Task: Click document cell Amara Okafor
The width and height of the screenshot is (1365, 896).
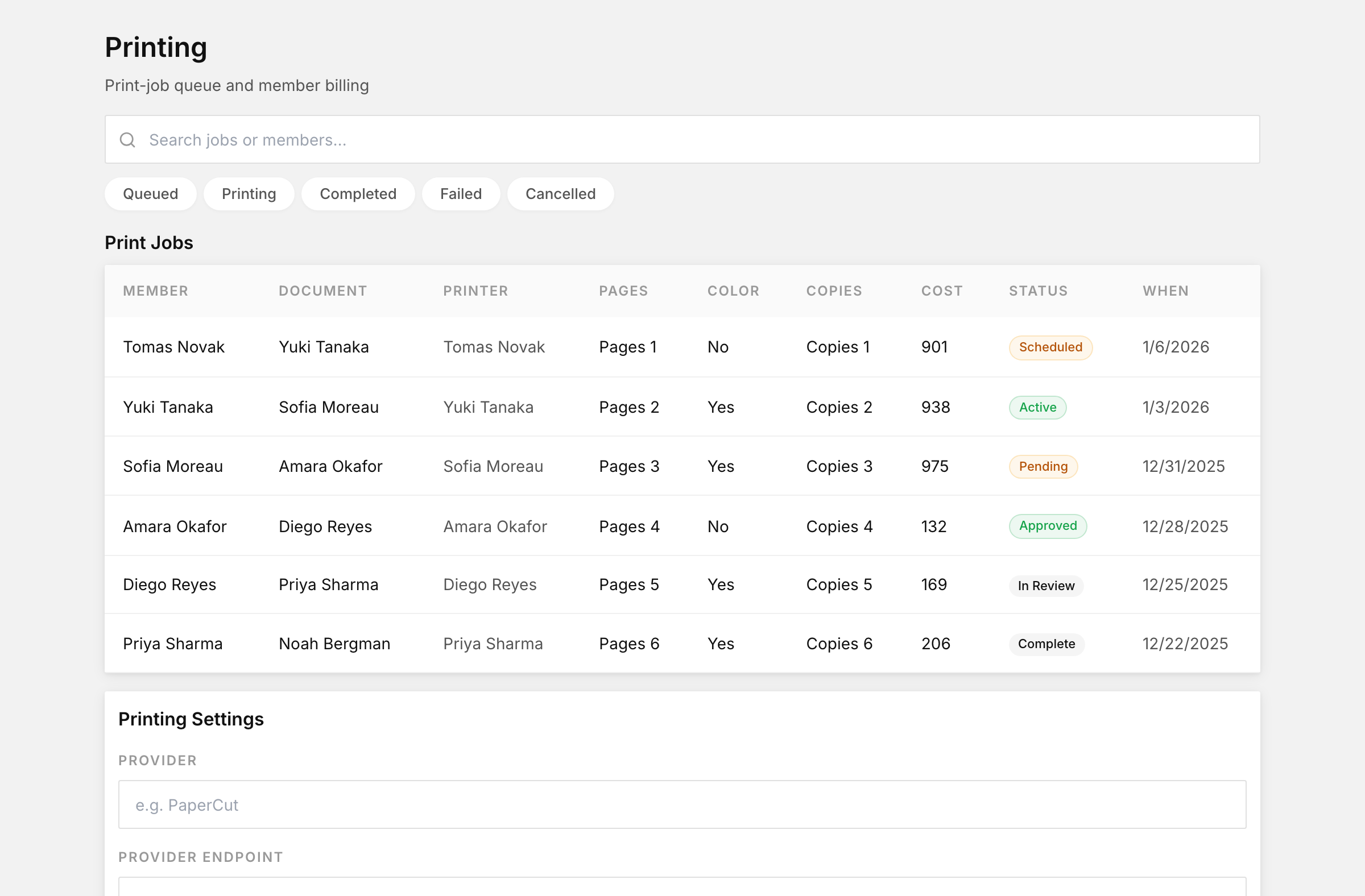Action: (x=330, y=467)
